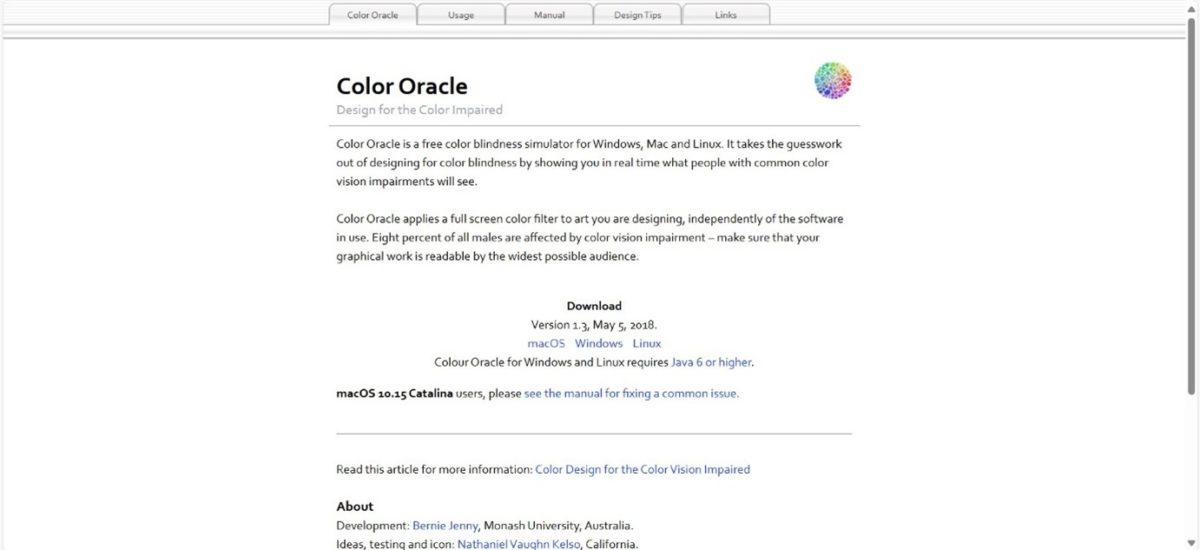Switch to the Usage tab
This screenshot has width=1200, height=550.
coord(461,15)
